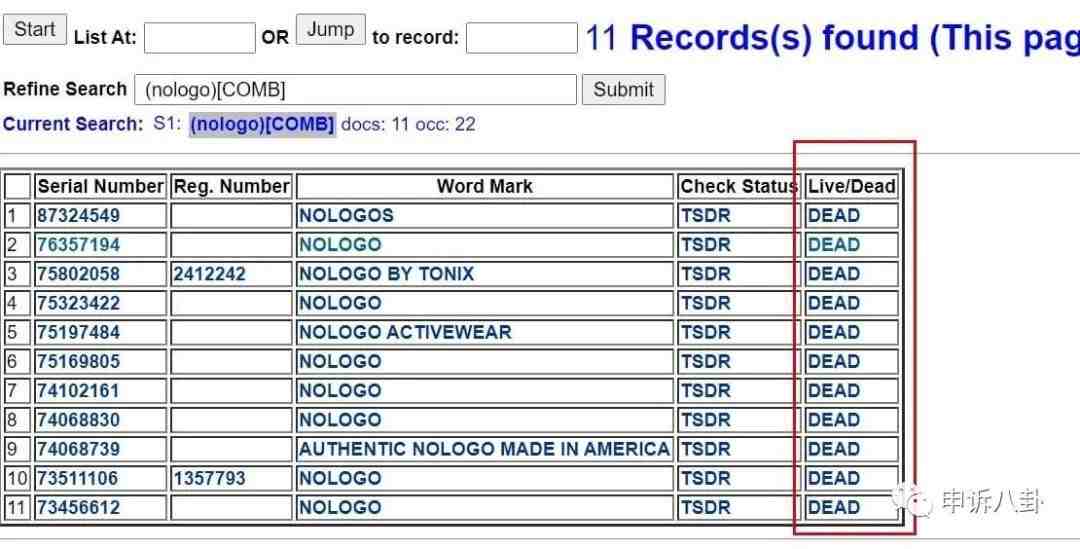Click the Reg. Number column header

coord(231,187)
